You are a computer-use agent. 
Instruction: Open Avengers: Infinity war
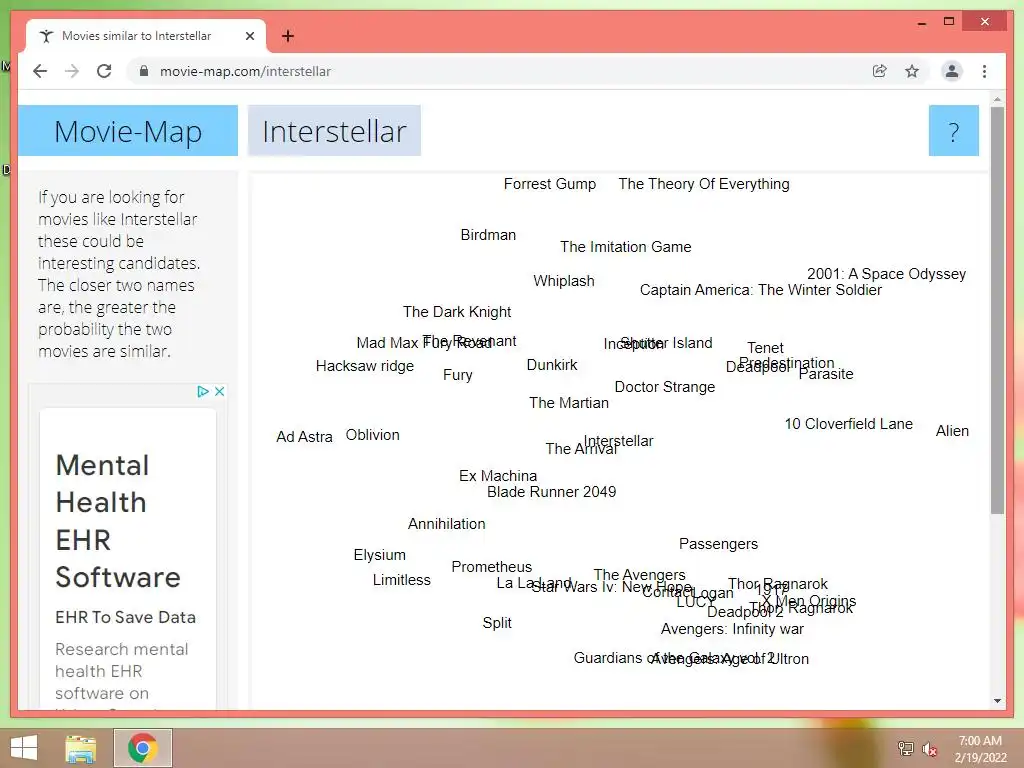click(x=732, y=630)
